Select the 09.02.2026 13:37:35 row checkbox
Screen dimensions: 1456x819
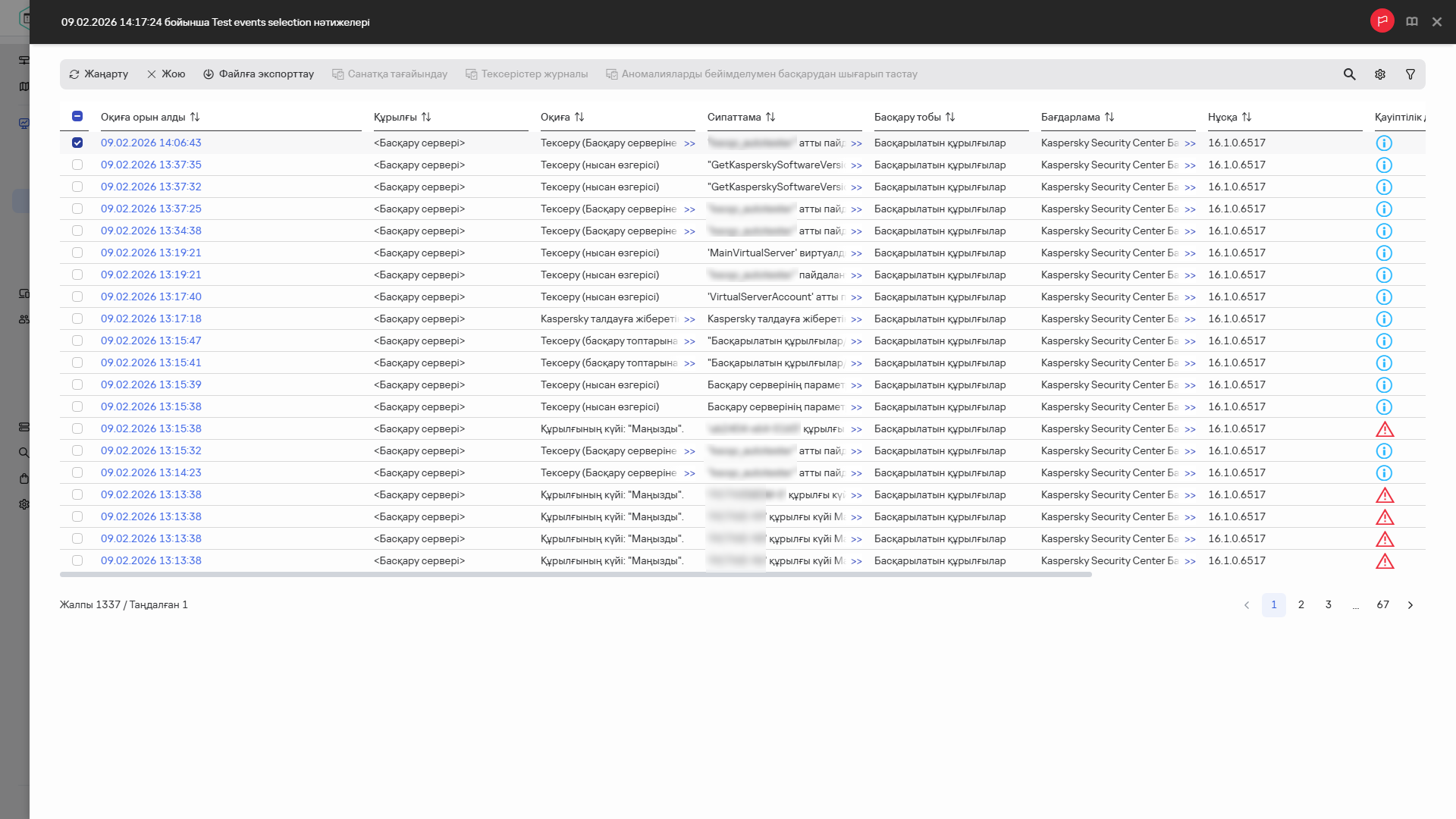click(77, 165)
